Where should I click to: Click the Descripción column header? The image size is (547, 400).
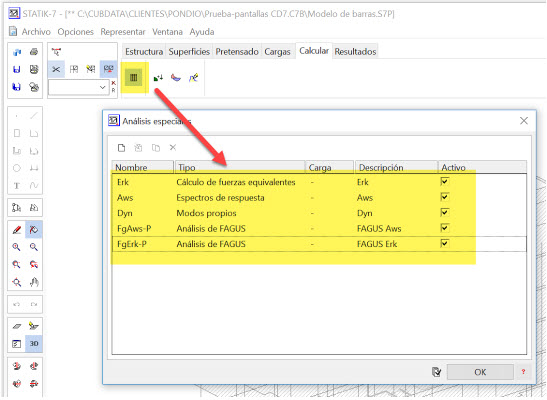click(396, 167)
